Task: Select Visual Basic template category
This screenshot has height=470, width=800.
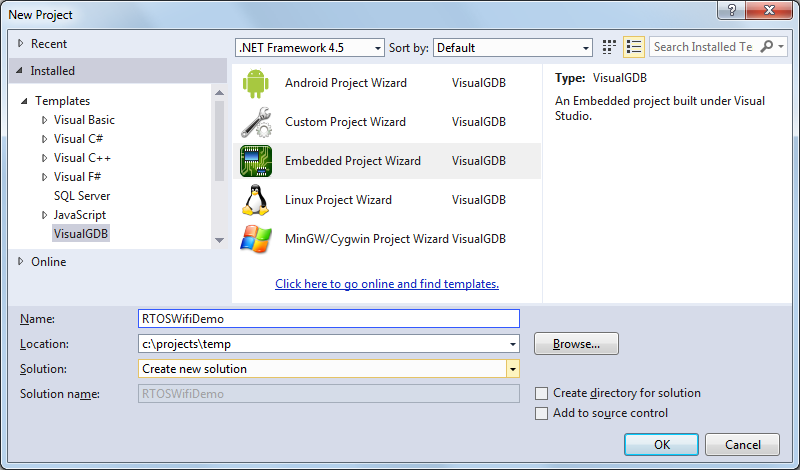Action: pyautogui.click(x=84, y=120)
